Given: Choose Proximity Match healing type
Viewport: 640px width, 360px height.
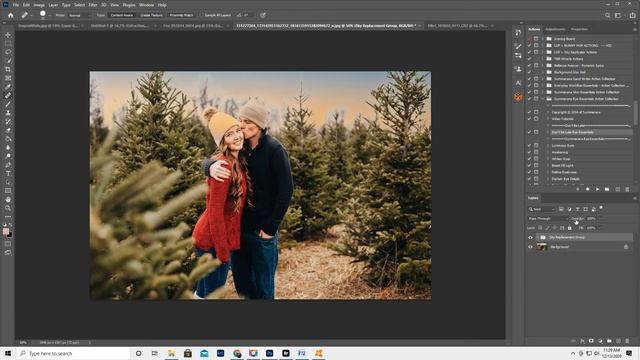Looking at the screenshot, I should pyautogui.click(x=181, y=15).
